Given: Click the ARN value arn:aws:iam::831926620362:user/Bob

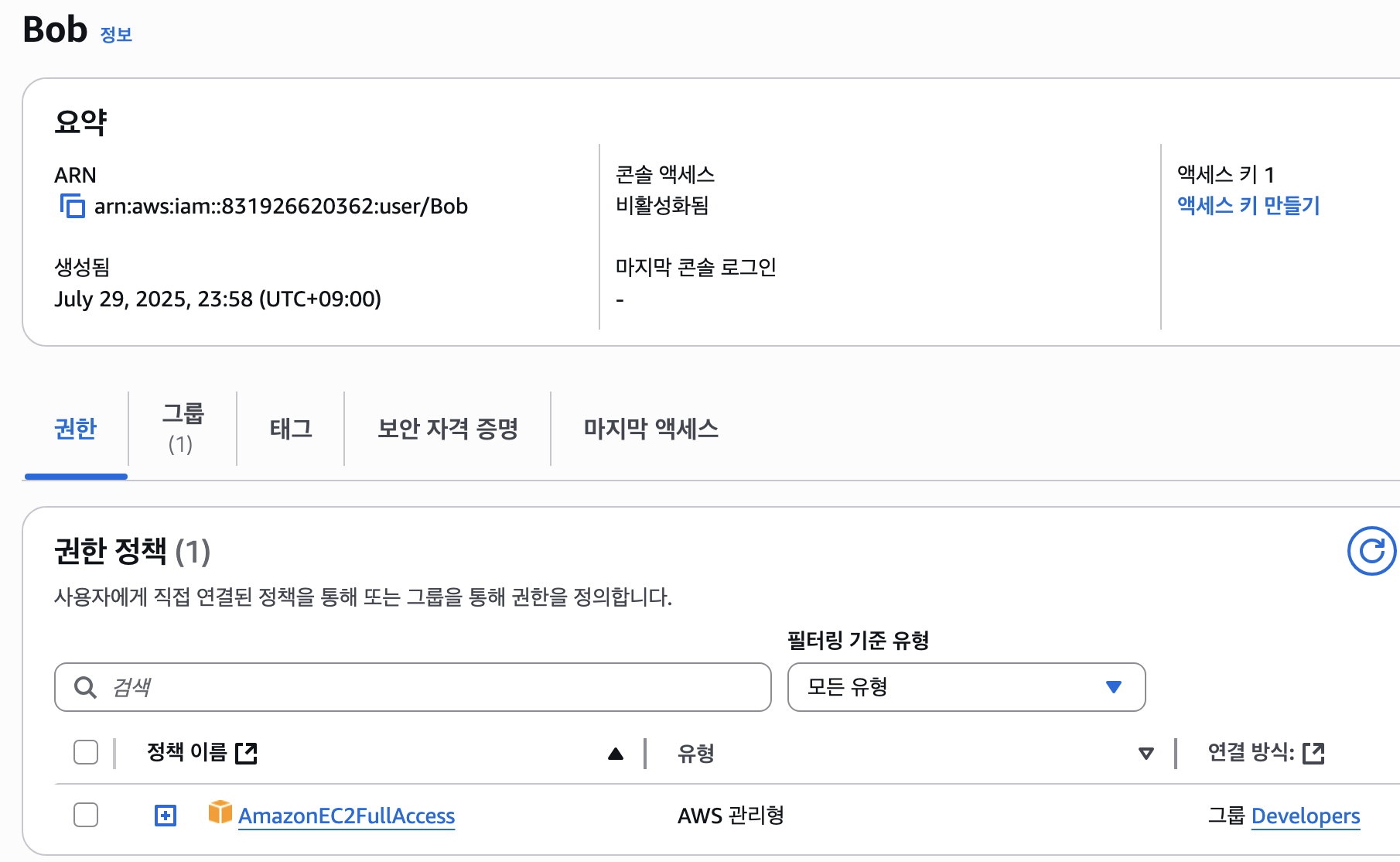Looking at the screenshot, I should (281, 207).
